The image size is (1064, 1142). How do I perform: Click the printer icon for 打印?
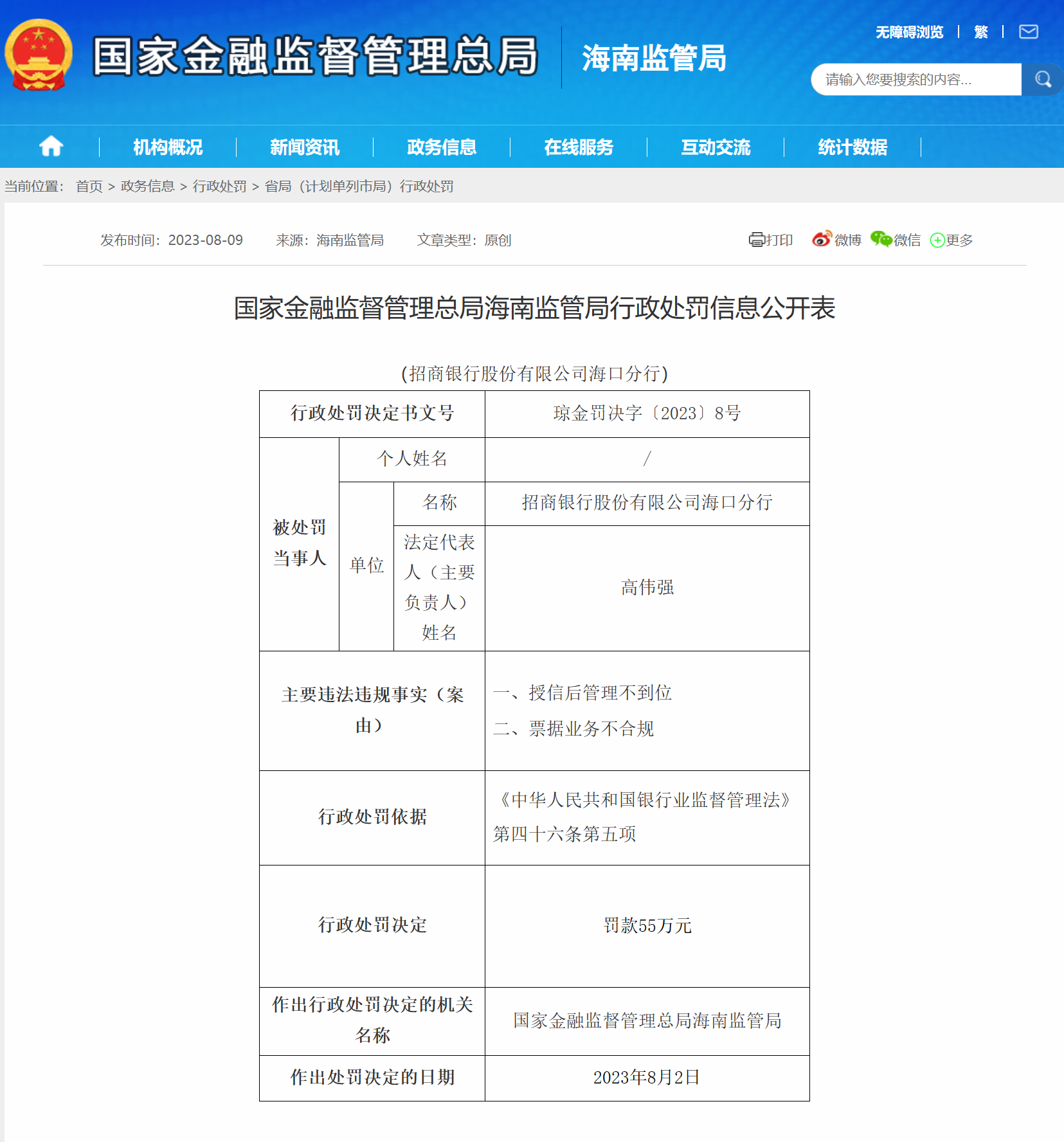[757, 240]
